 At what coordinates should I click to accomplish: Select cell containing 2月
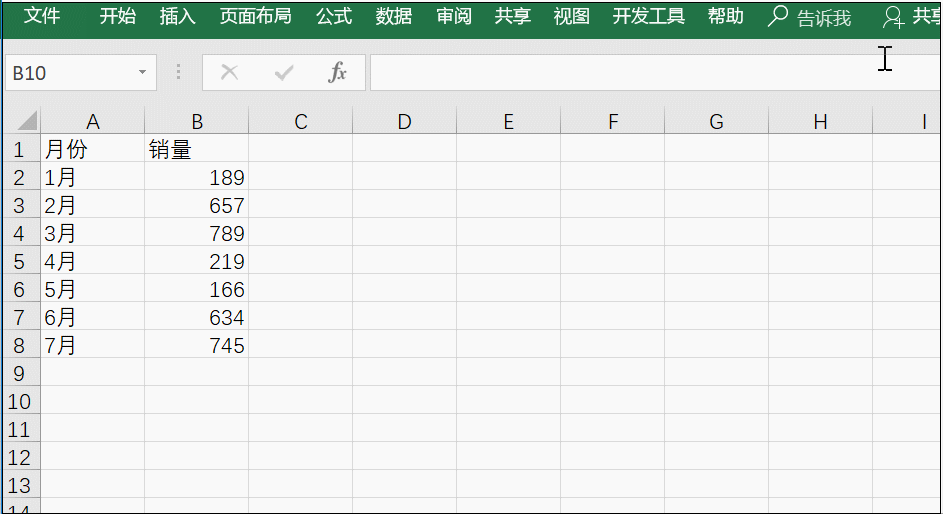93,205
